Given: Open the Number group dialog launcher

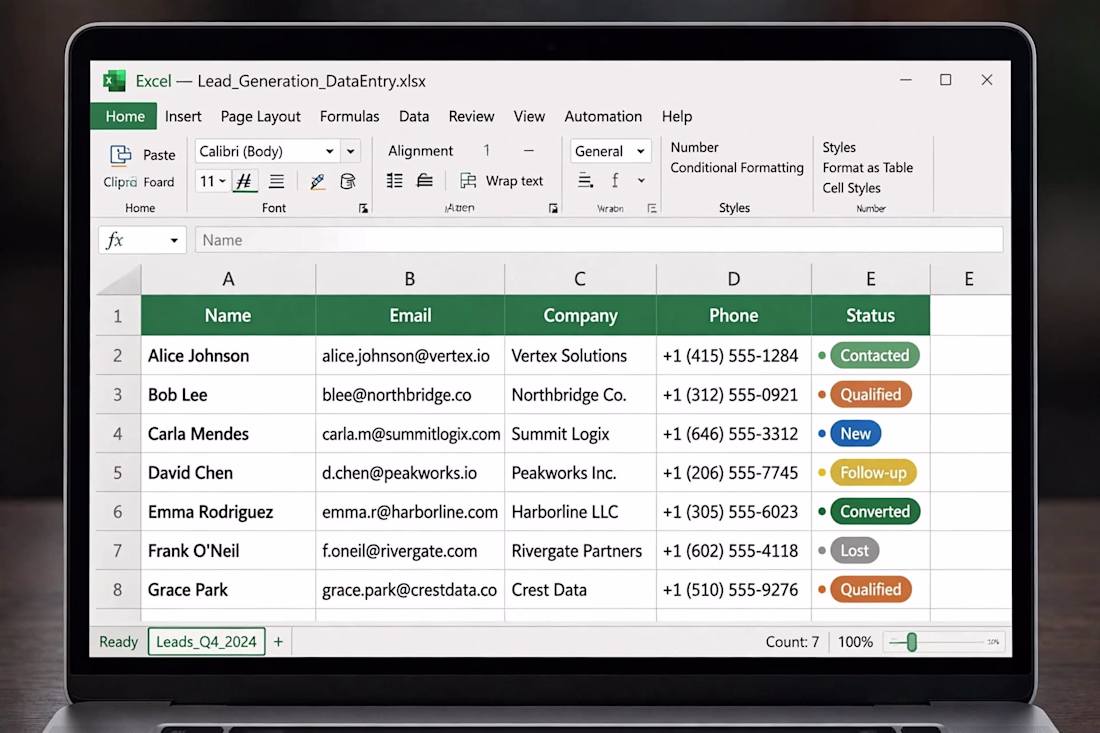Looking at the screenshot, I should (652, 208).
